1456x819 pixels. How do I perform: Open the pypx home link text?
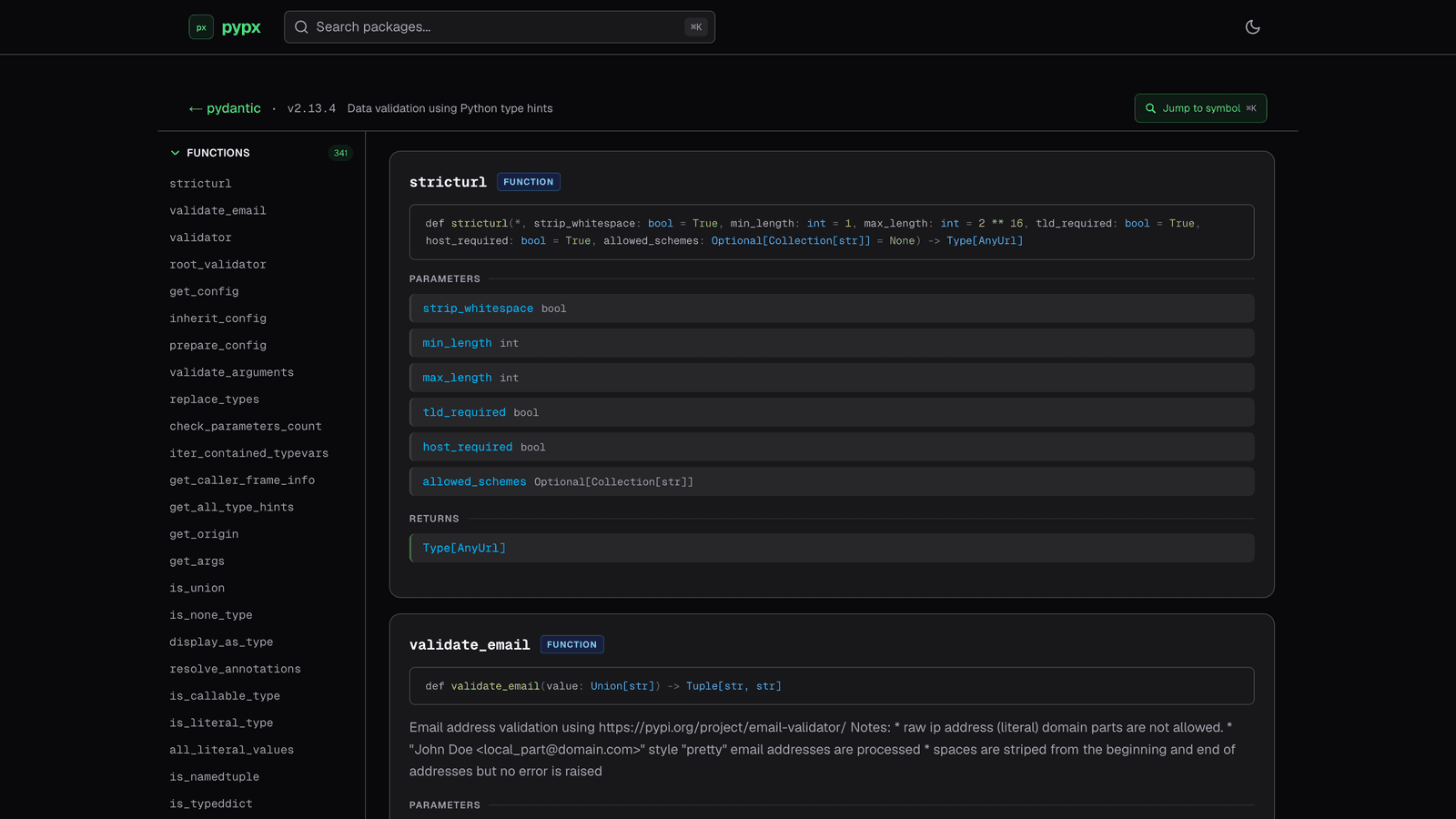click(x=241, y=27)
